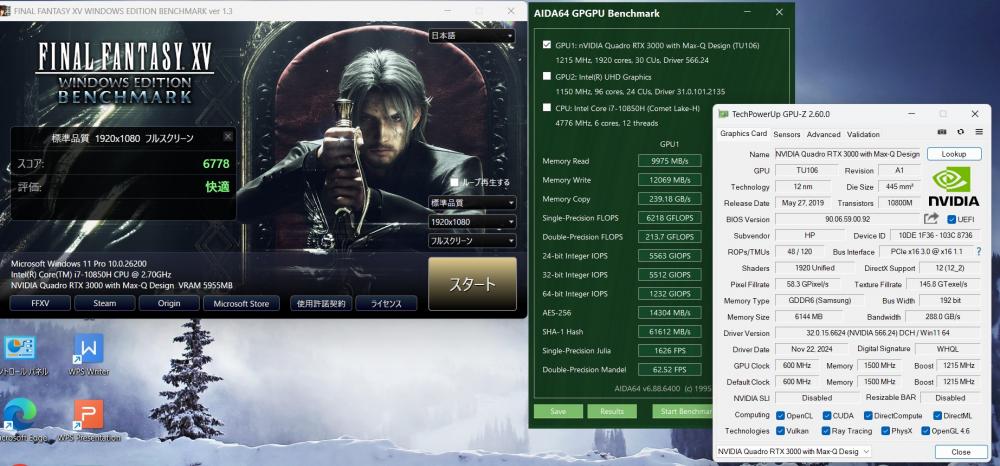Click Results in AIDA64 GPGPU Benchmark
The width and height of the screenshot is (1000, 466).
coord(612,411)
